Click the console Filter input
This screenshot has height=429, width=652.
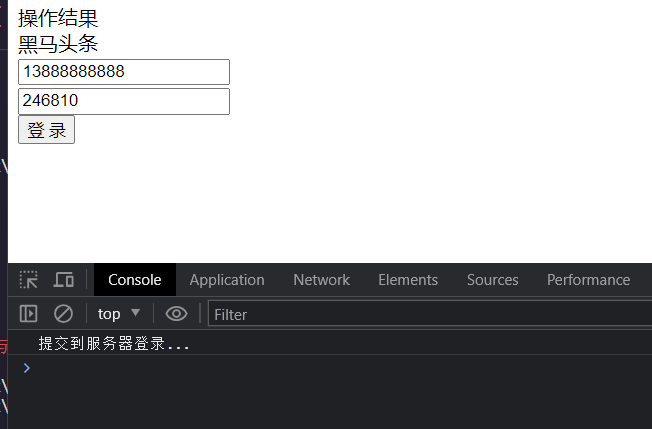pyautogui.click(x=430, y=314)
